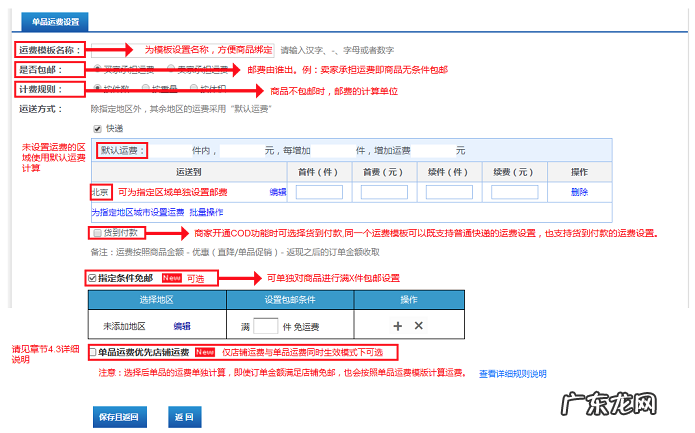695x433 pixels.
Task: Click the 设置包邮条件 table header
Action: (x=290, y=300)
